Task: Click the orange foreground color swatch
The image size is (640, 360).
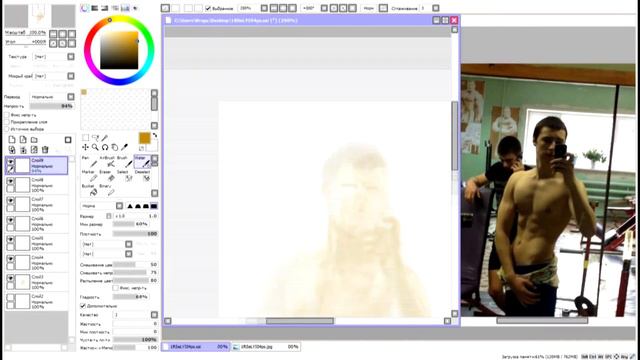Action: (x=144, y=138)
